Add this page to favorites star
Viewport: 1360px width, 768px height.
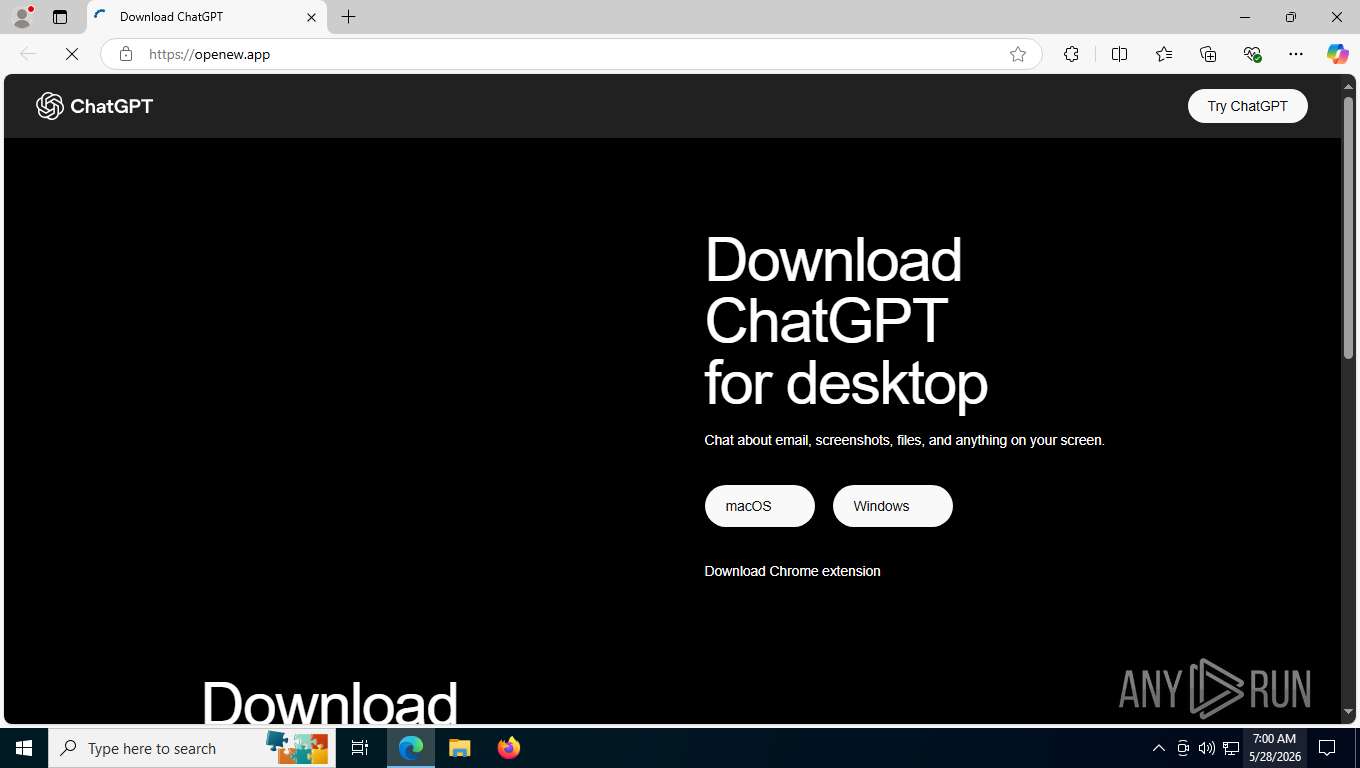tap(1018, 54)
